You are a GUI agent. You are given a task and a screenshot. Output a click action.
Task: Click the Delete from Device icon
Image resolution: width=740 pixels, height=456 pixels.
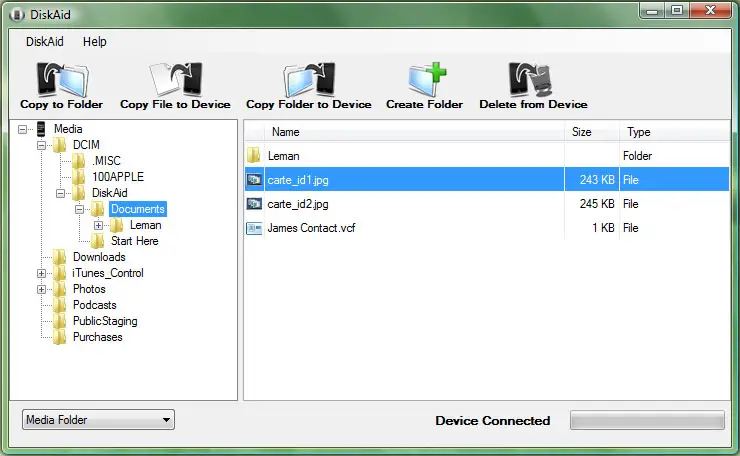tap(530, 79)
